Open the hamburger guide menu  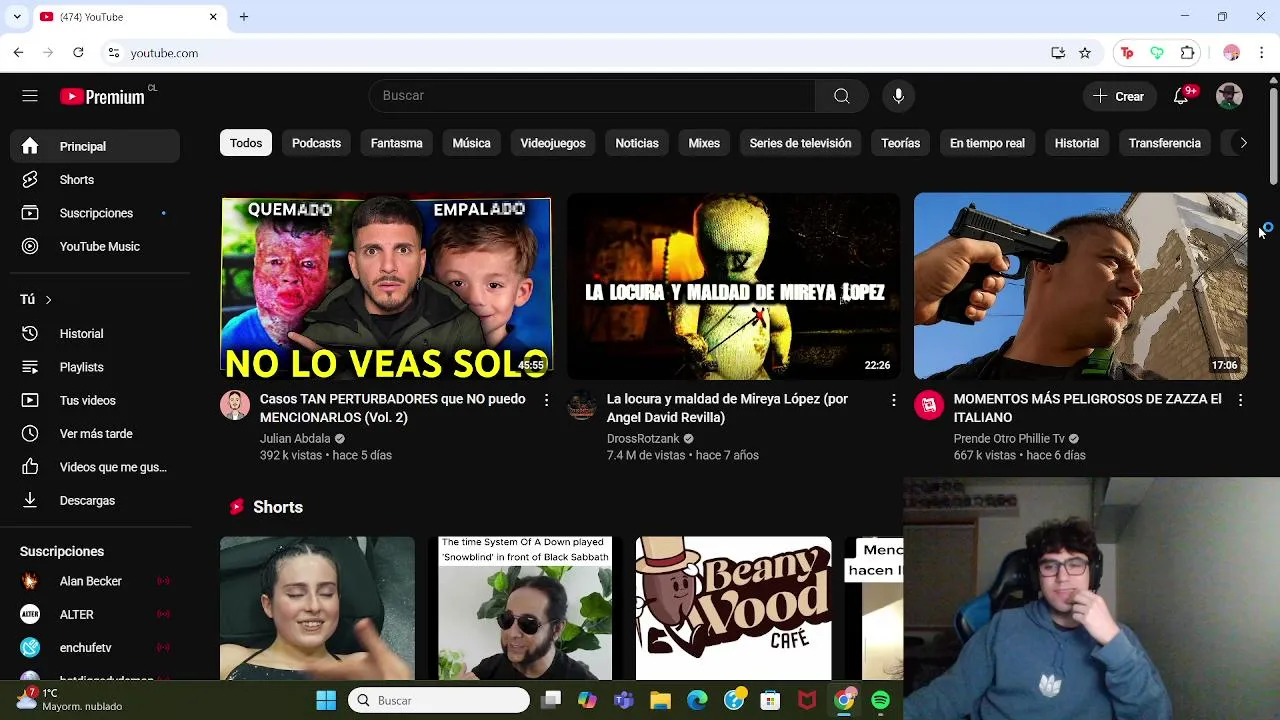30,96
